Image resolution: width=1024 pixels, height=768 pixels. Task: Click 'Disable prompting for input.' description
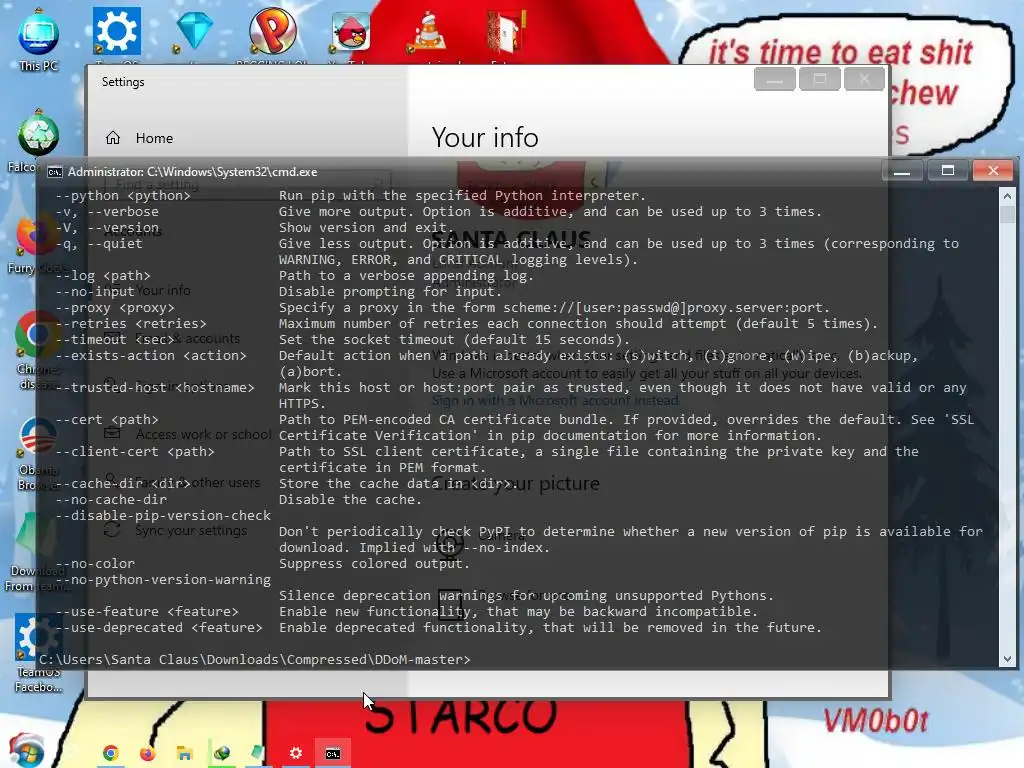coord(391,291)
